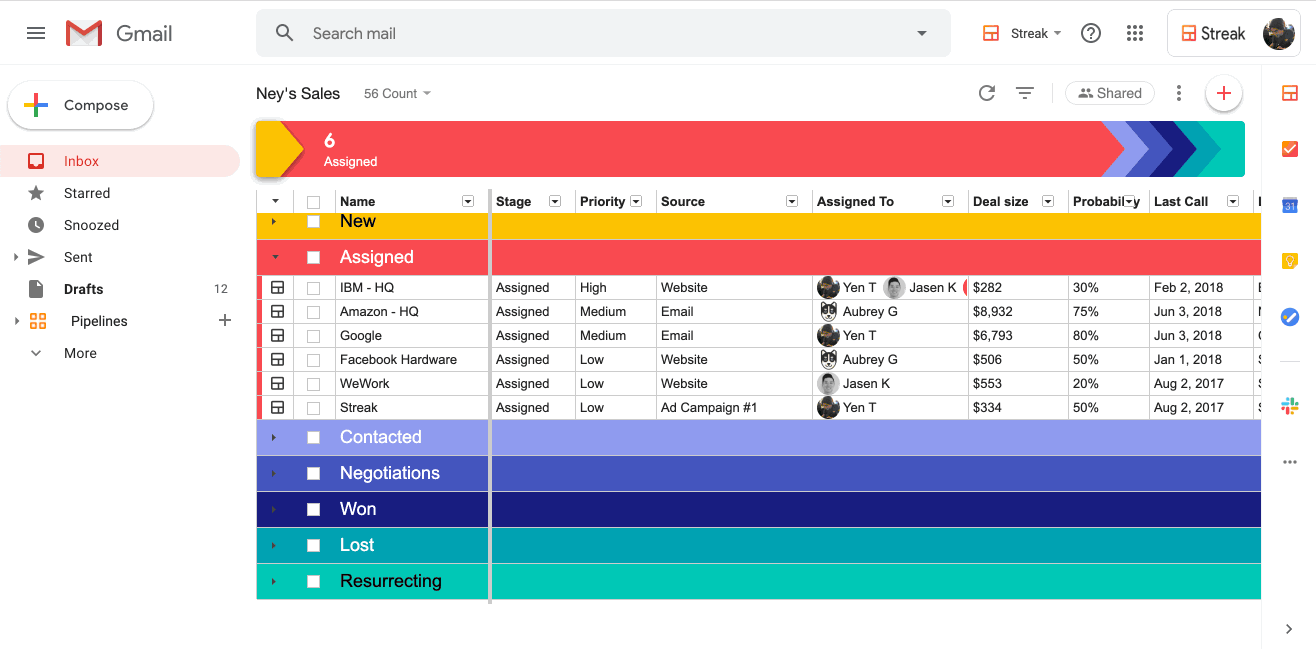Viewport: 1316px width, 649px height.
Task: Click the Compose button
Action: tap(81, 105)
